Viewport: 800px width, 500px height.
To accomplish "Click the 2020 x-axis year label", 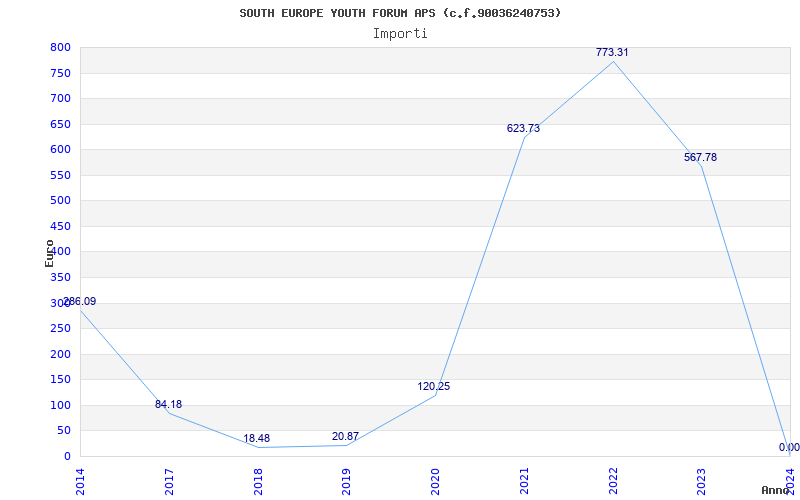I will click(435, 482).
